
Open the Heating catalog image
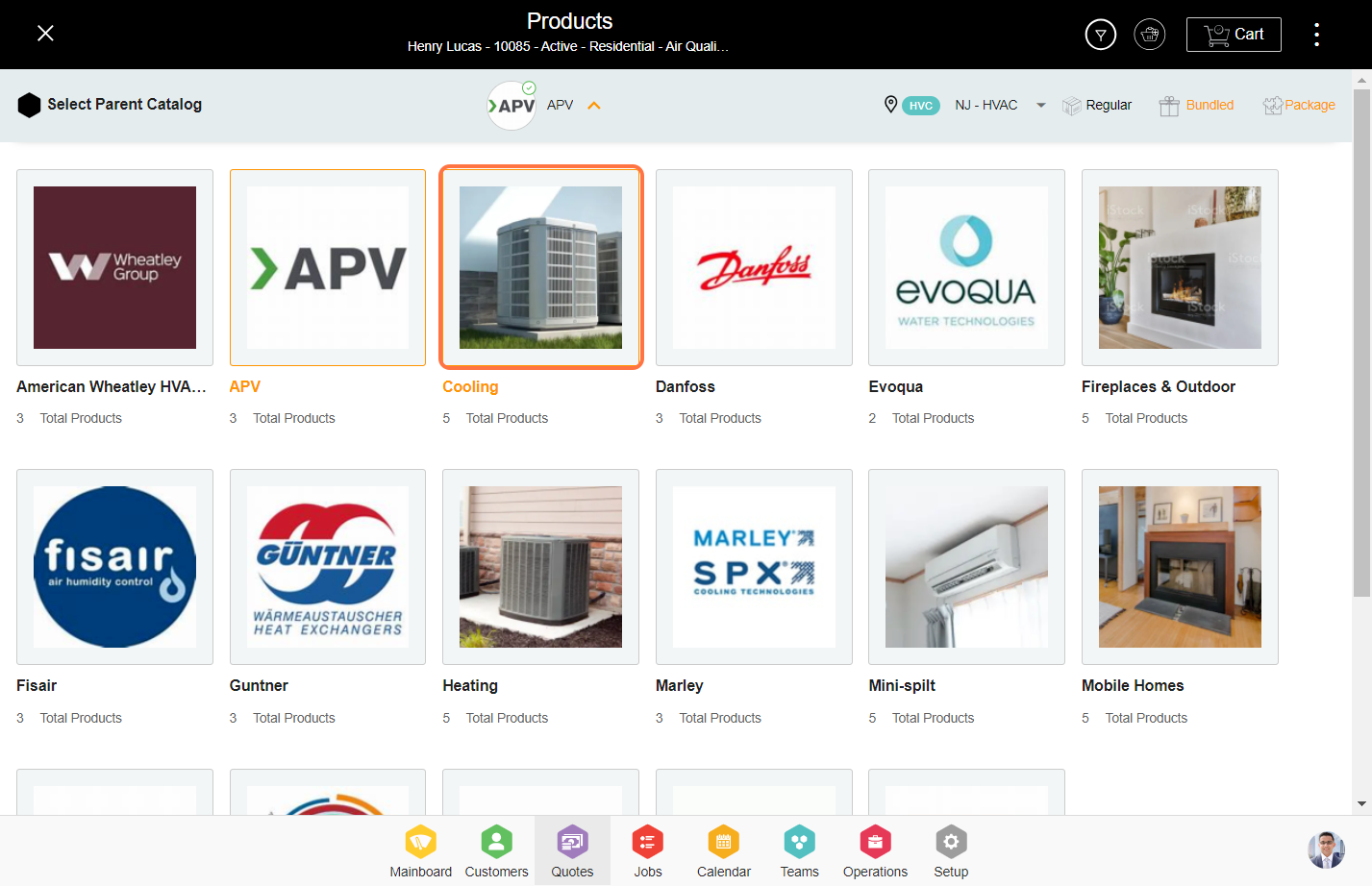click(541, 567)
